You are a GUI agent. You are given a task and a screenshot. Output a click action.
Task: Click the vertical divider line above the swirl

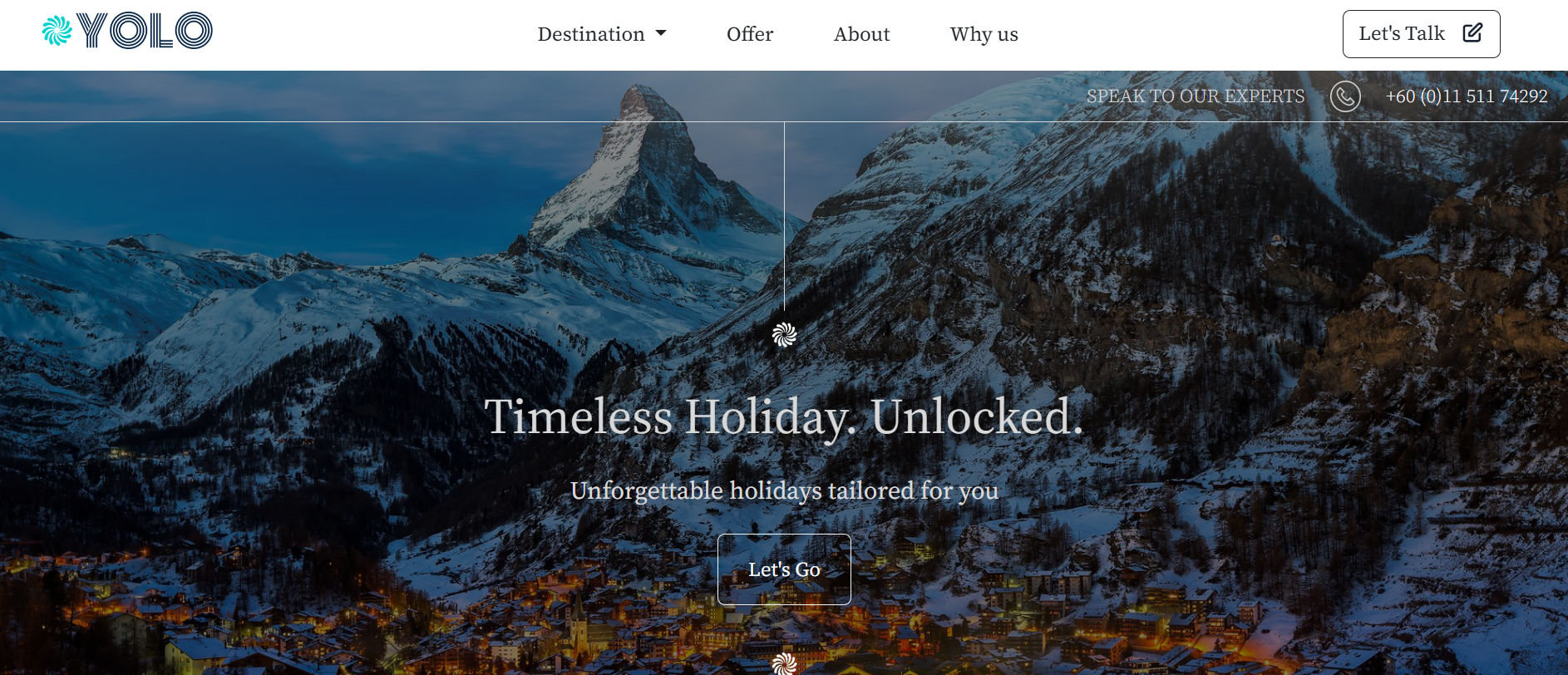[x=784, y=216]
